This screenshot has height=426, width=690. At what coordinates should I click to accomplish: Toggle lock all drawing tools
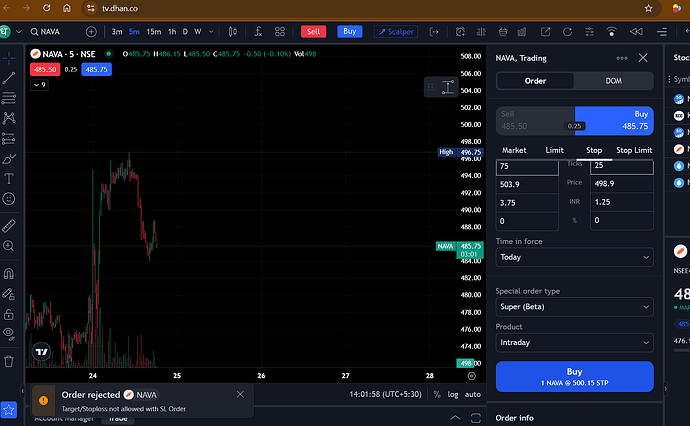point(8,314)
